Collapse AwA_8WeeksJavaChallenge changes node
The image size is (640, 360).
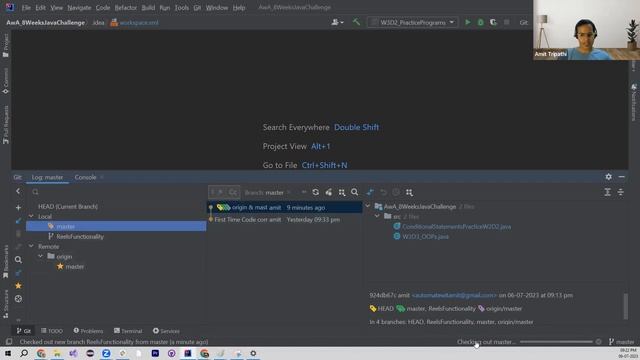[367, 206]
